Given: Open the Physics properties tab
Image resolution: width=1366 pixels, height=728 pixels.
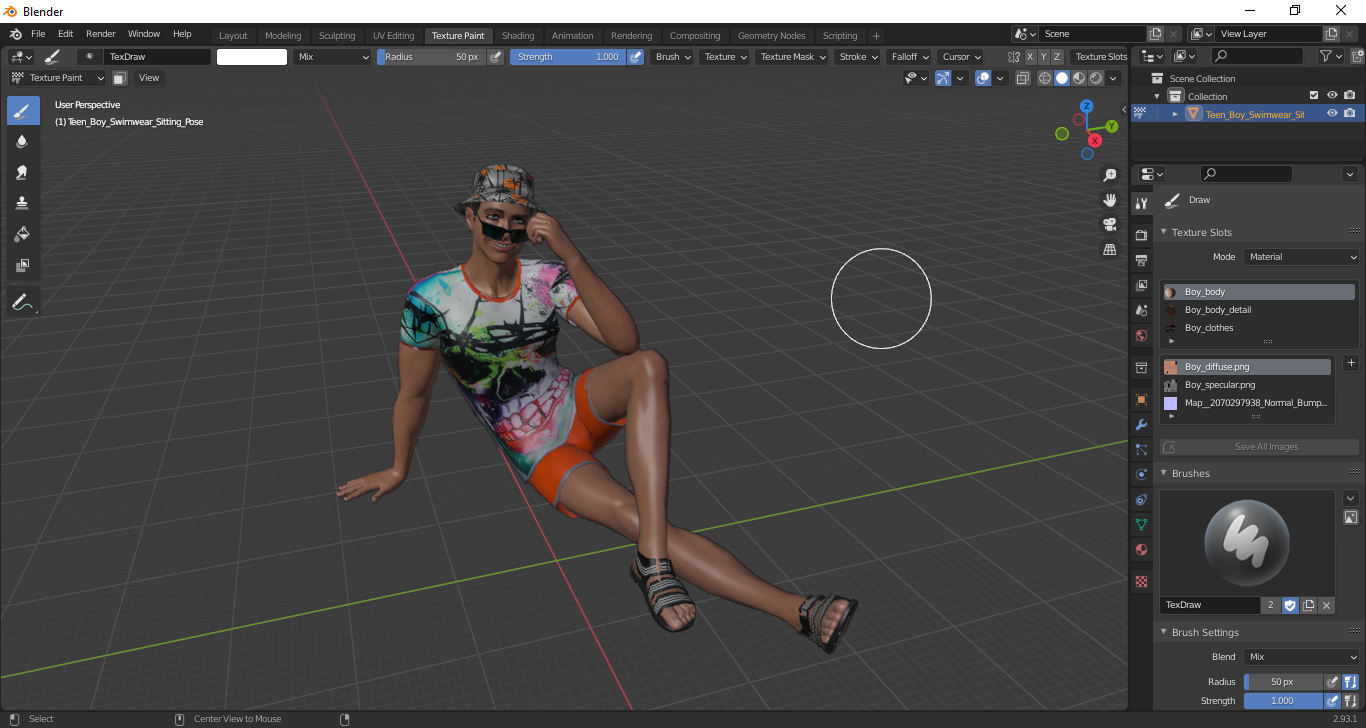Looking at the screenshot, I should point(1142,474).
